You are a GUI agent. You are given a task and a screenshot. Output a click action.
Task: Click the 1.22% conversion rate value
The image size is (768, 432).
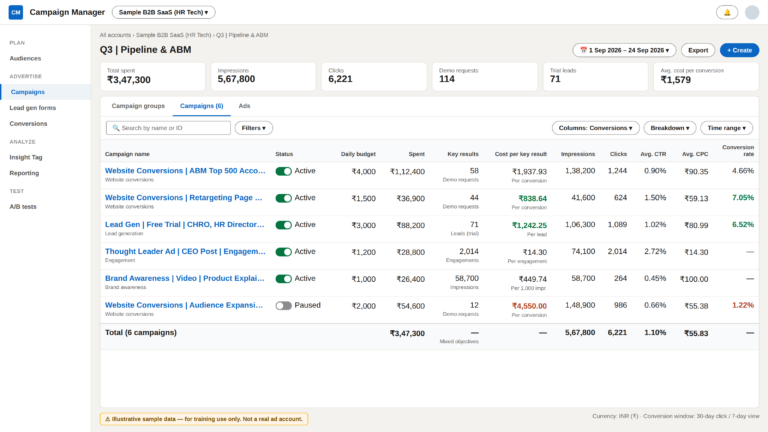743,305
